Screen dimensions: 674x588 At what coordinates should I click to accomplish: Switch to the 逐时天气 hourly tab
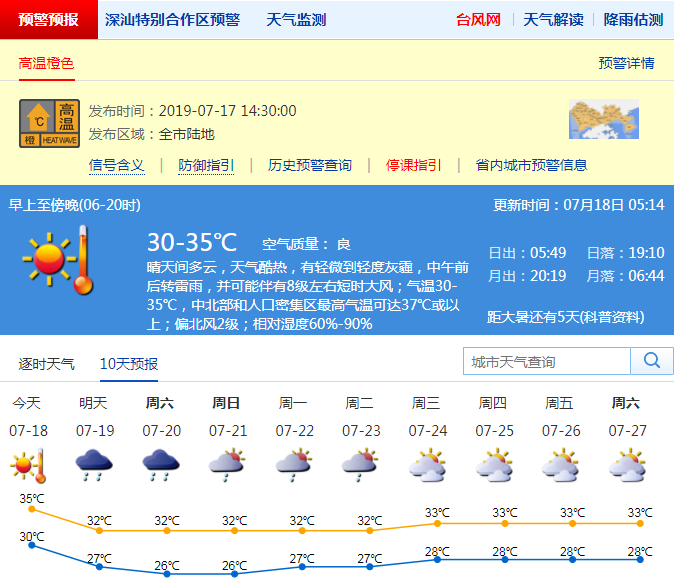46,364
